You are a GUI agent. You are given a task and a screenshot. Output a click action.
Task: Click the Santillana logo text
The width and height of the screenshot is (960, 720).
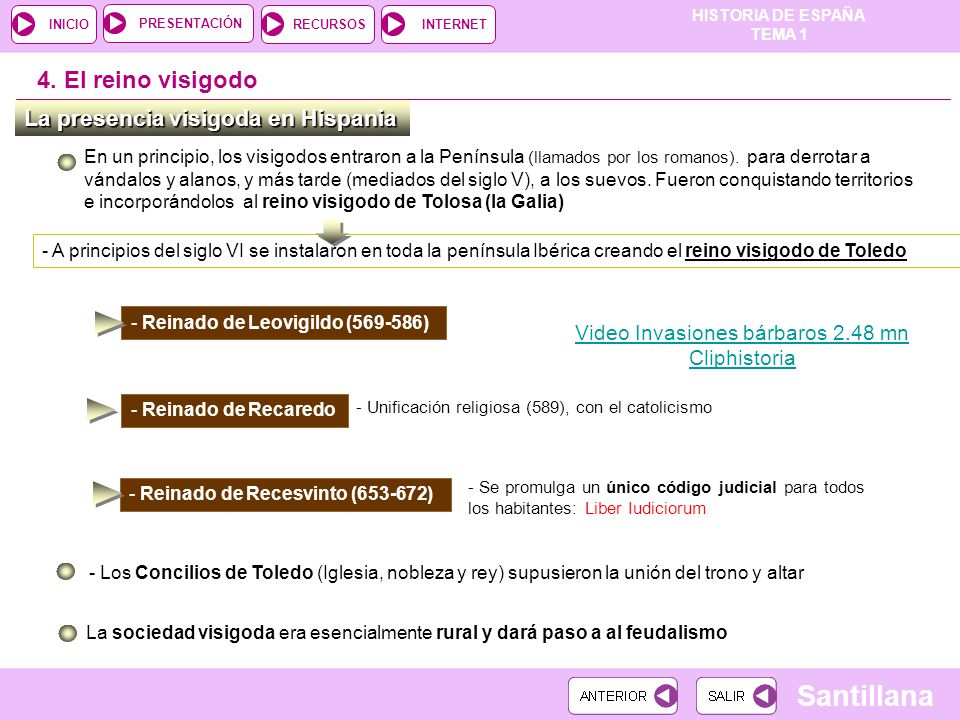865,696
